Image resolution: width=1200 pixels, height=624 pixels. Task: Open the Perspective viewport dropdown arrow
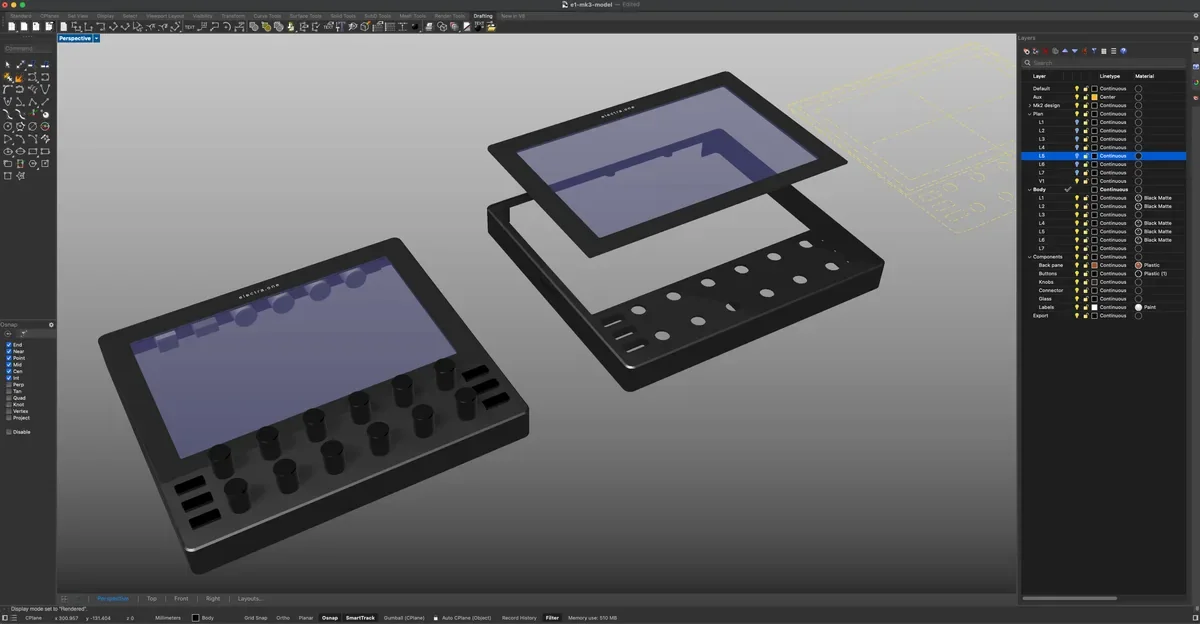(96, 38)
